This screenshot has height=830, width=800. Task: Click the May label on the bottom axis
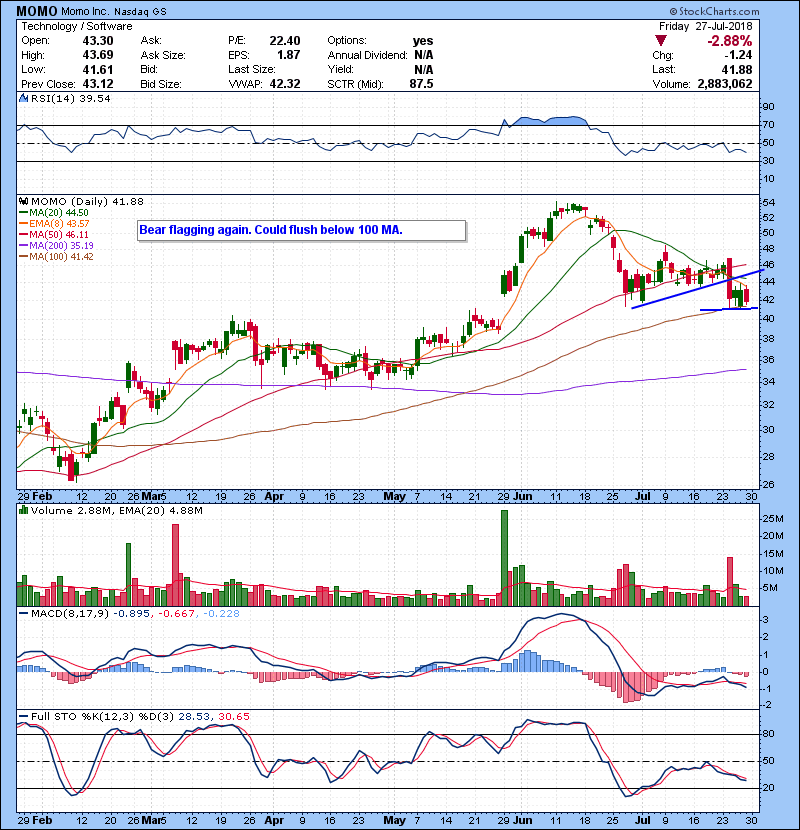394,820
